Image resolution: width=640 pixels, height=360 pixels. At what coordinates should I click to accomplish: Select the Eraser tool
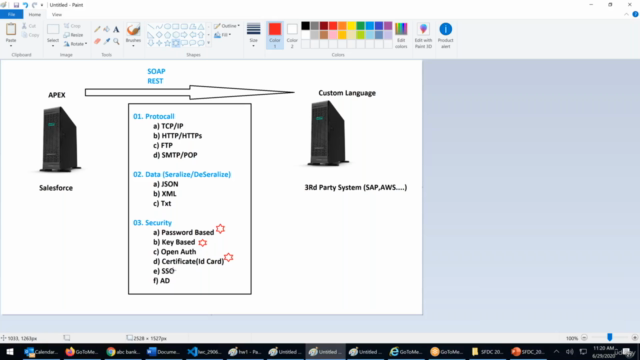point(97,41)
